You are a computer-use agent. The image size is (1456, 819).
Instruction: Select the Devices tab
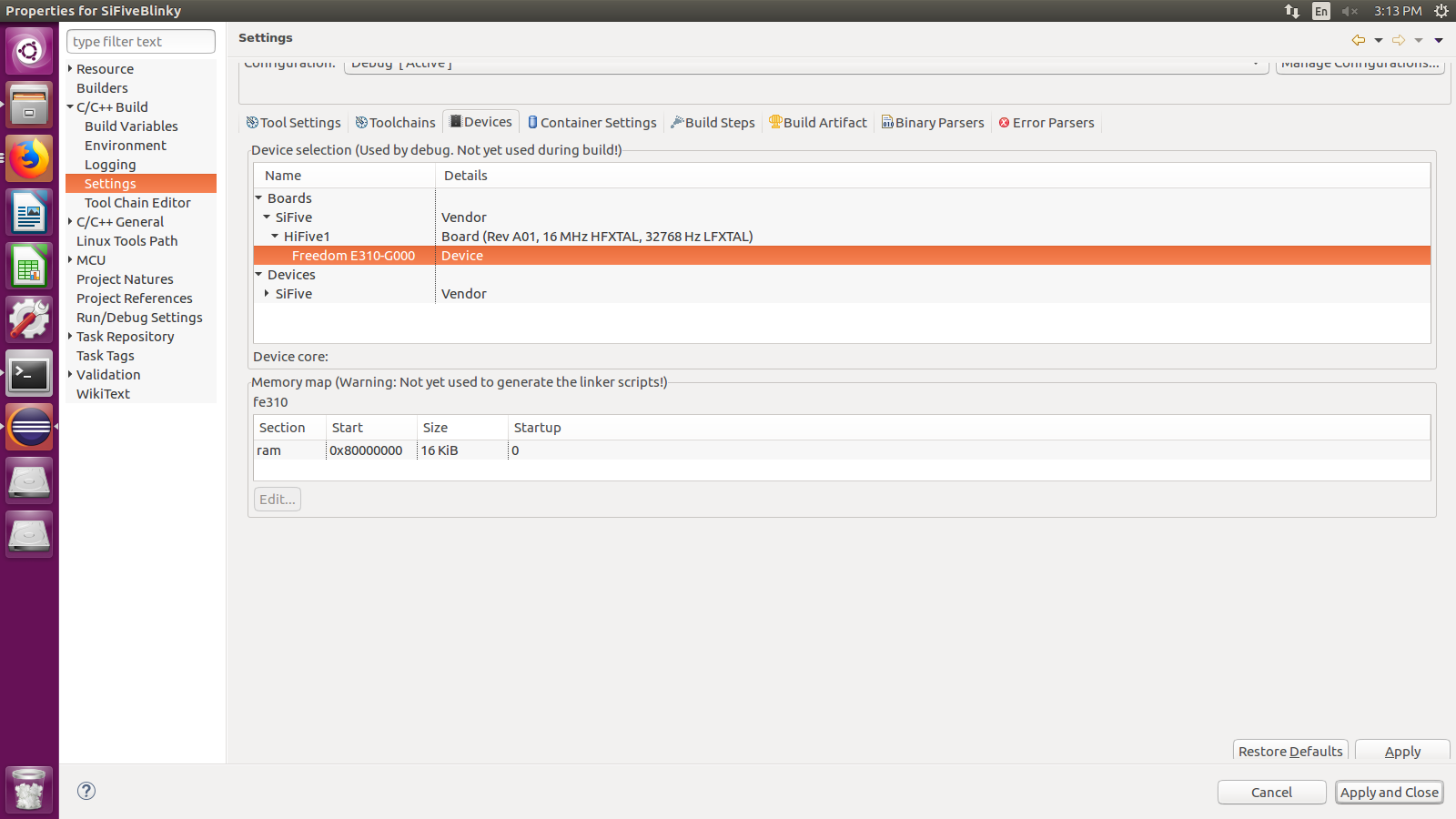481,122
